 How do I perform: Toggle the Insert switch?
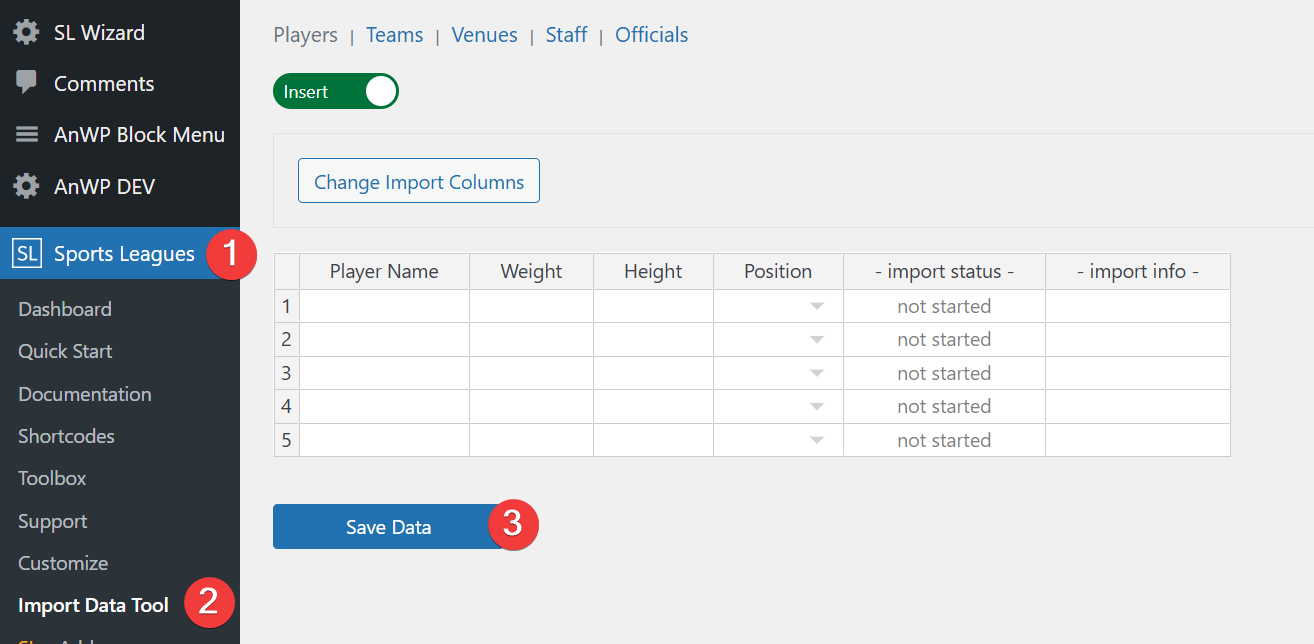[336, 91]
